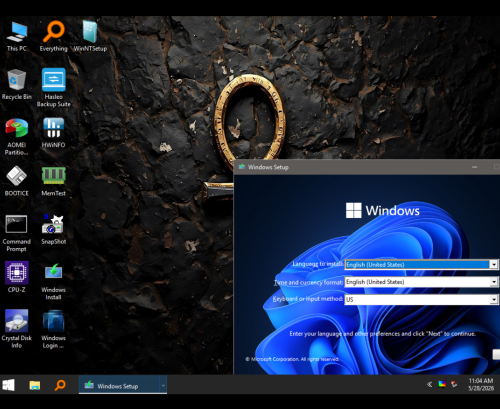Open the Start menu button
The width and height of the screenshot is (500, 409).
pos(9,385)
